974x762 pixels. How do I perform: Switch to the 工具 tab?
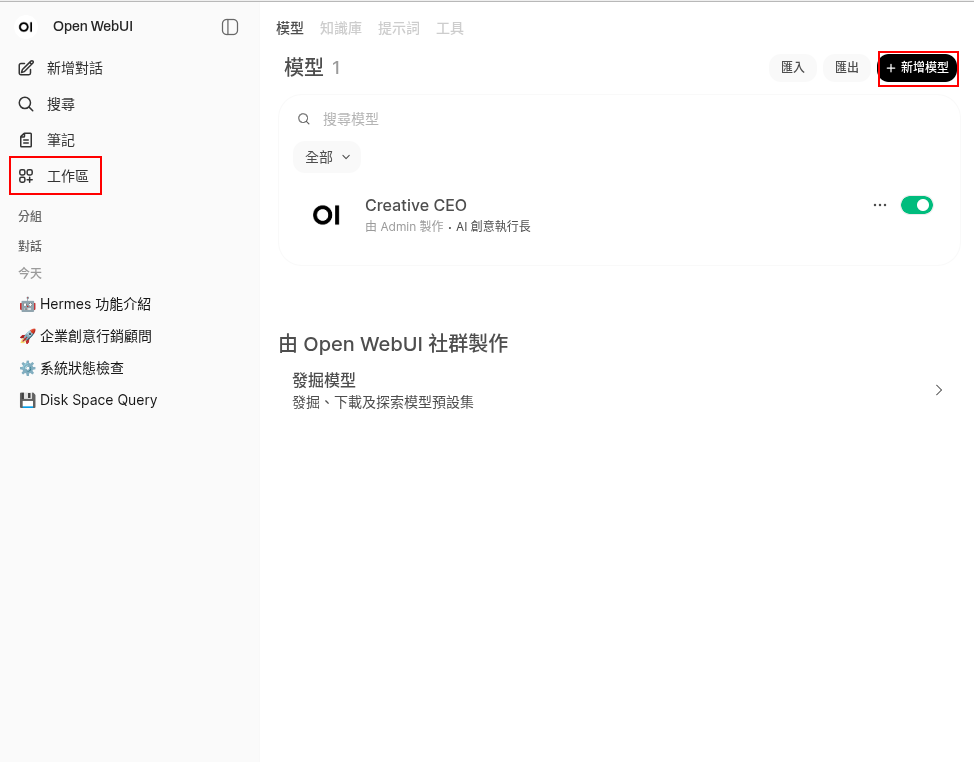click(450, 29)
